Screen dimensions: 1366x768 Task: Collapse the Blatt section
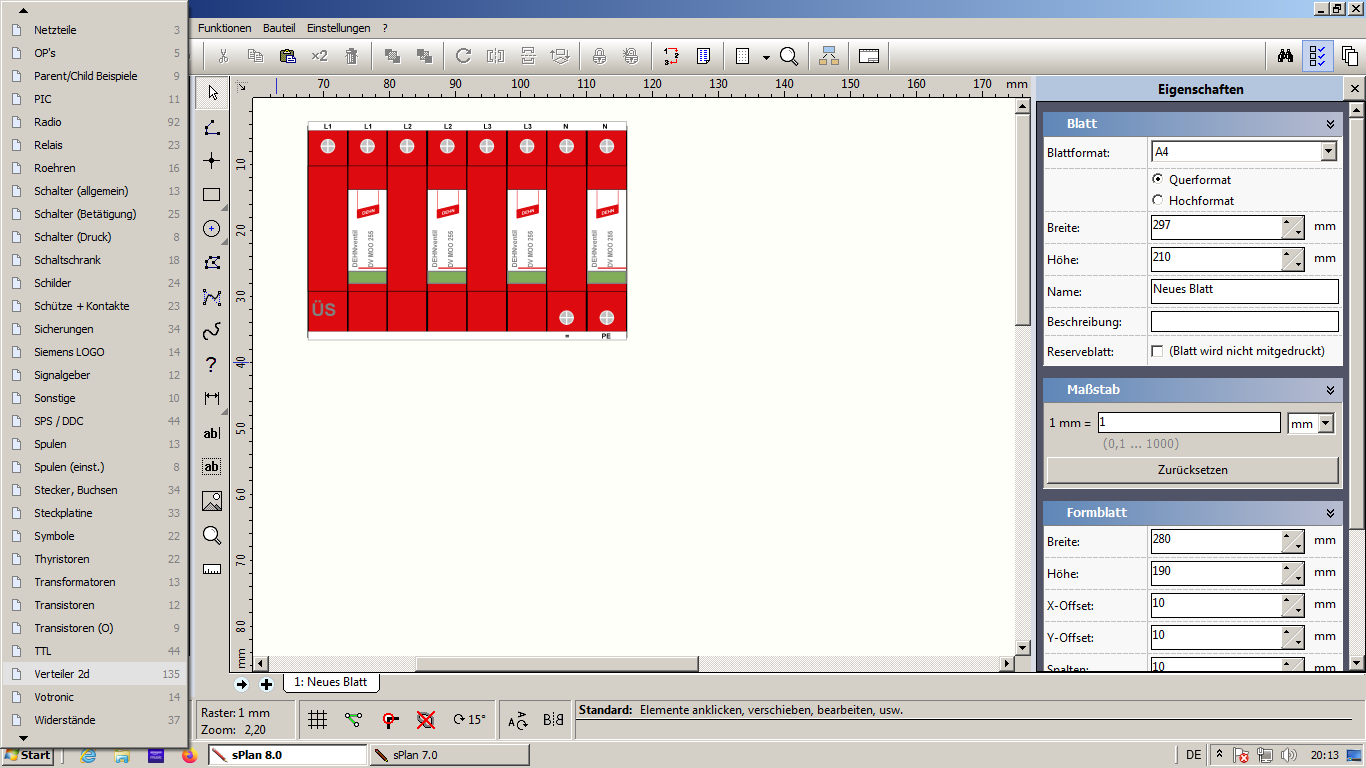point(1330,124)
